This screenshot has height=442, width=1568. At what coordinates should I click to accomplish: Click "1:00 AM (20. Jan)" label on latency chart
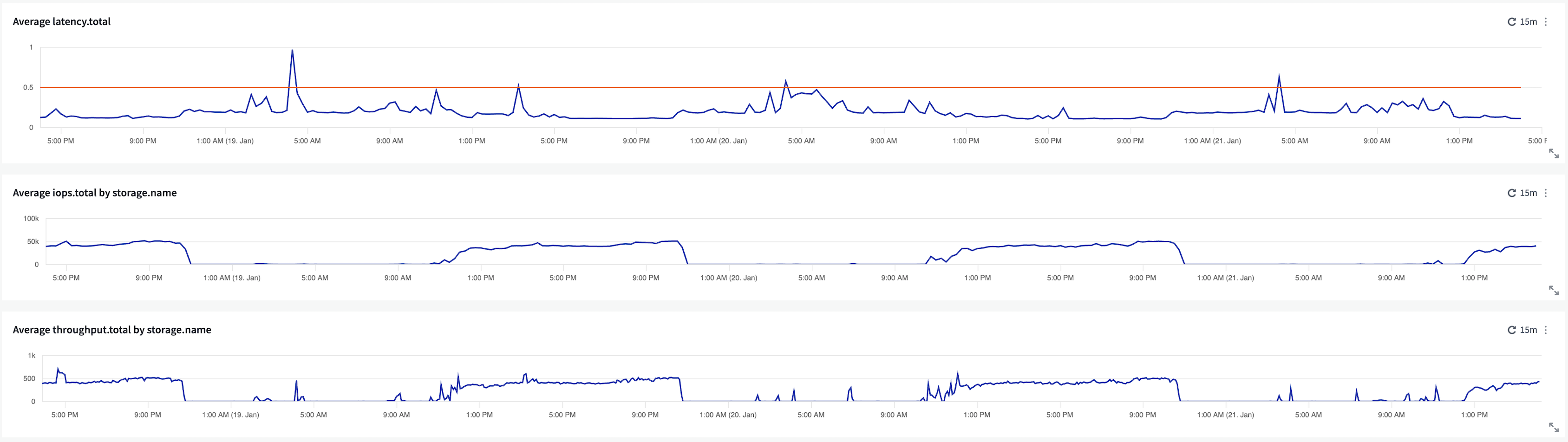coord(718,141)
